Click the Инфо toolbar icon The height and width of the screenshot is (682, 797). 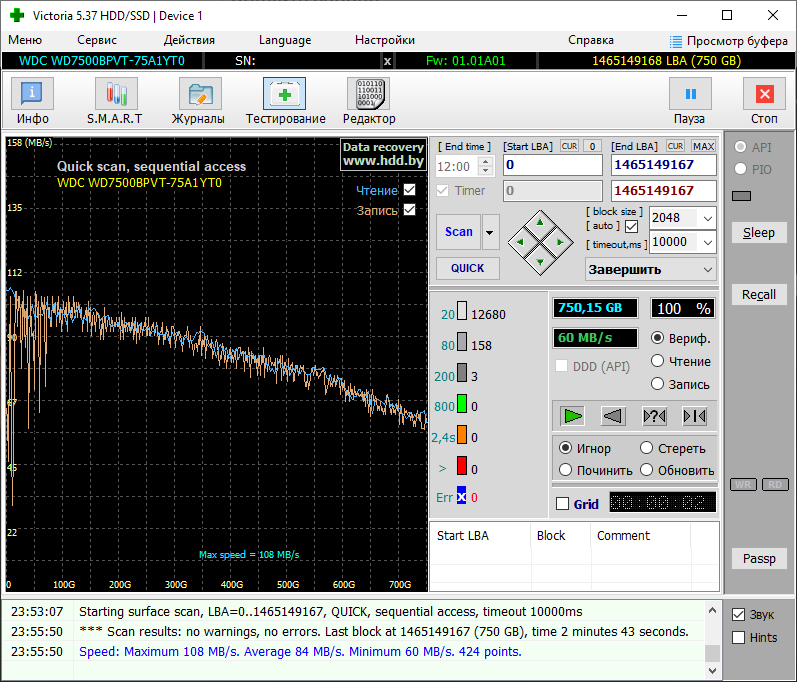pyautogui.click(x=33, y=95)
